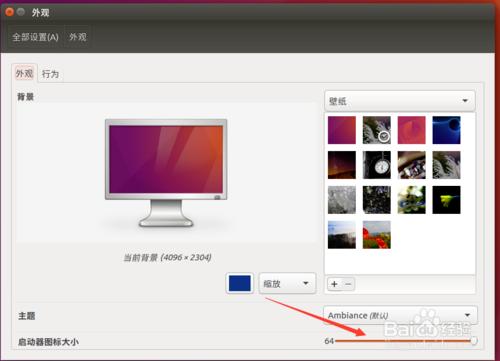Close the 外观 settings window
This screenshot has width=500, height=361.
(10, 12)
